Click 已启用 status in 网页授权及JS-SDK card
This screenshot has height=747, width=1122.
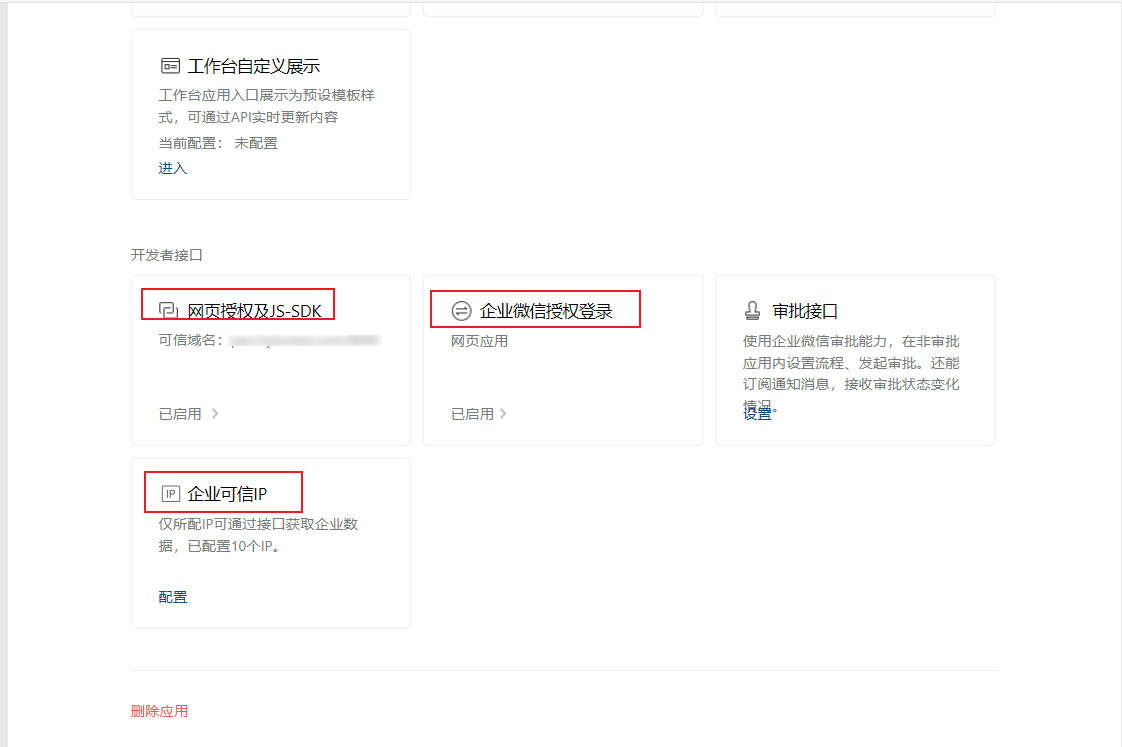(180, 414)
